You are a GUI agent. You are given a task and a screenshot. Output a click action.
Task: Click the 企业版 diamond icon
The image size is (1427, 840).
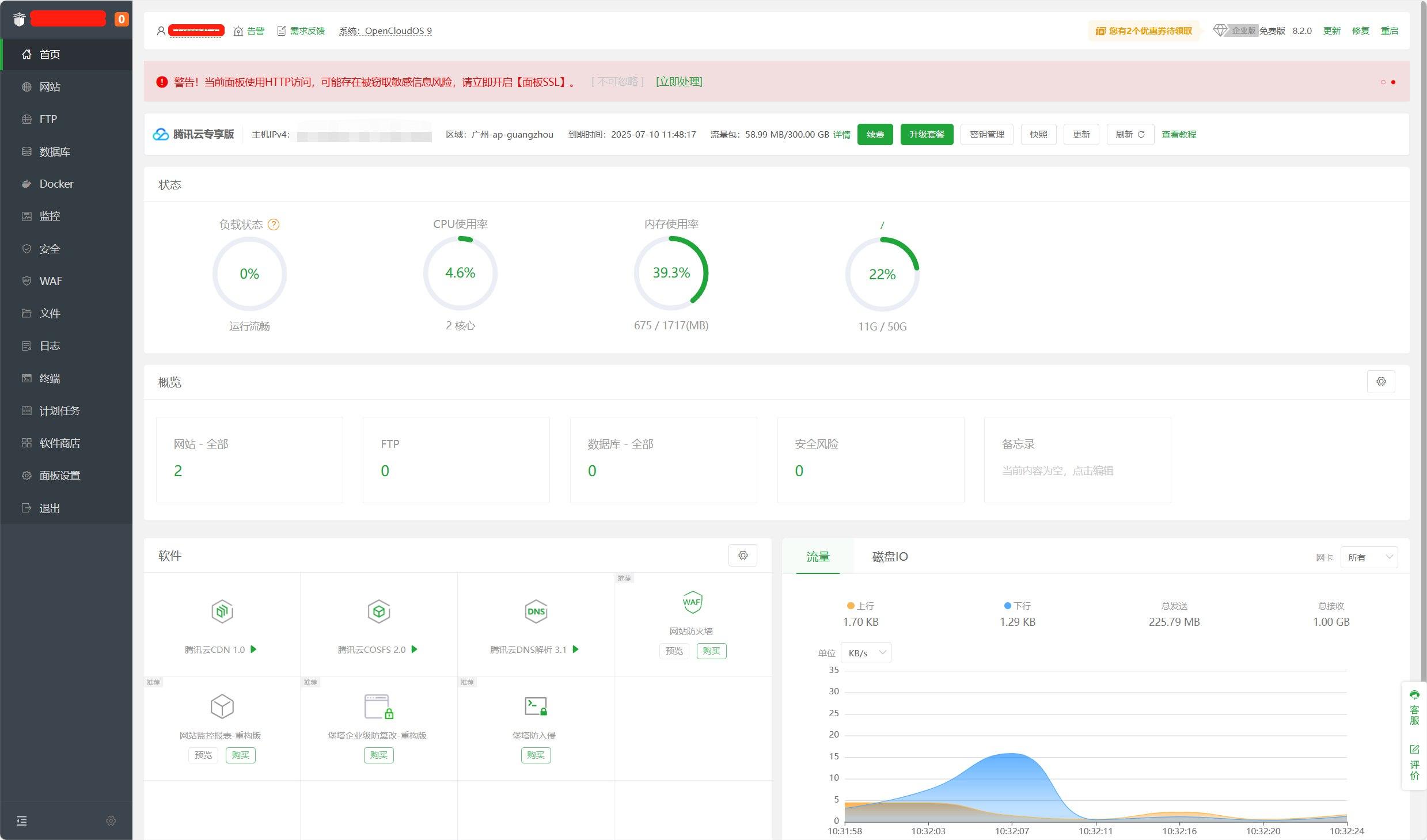(1220, 31)
